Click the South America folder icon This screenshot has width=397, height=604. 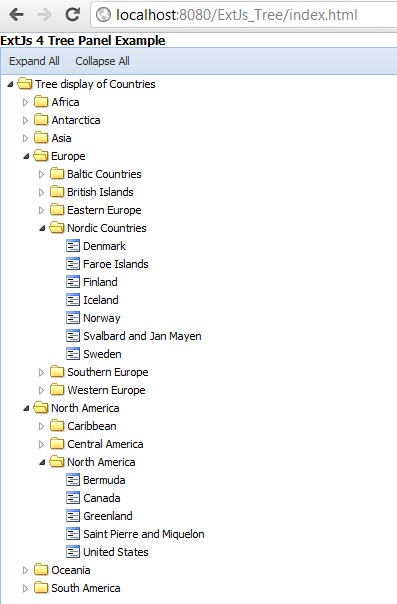point(41,588)
